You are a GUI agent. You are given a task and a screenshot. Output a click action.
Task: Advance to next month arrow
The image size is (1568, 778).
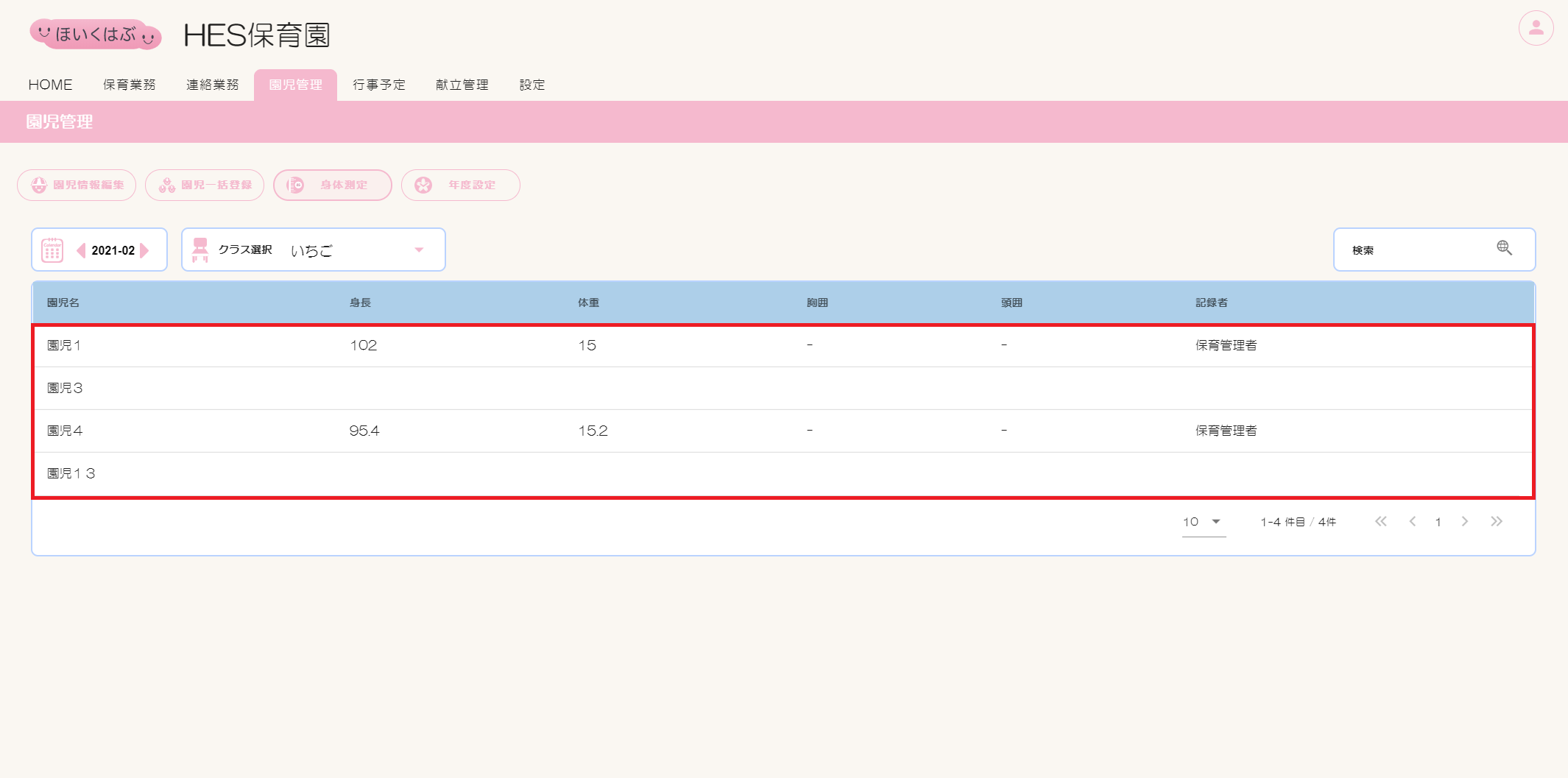[x=145, y=250]
